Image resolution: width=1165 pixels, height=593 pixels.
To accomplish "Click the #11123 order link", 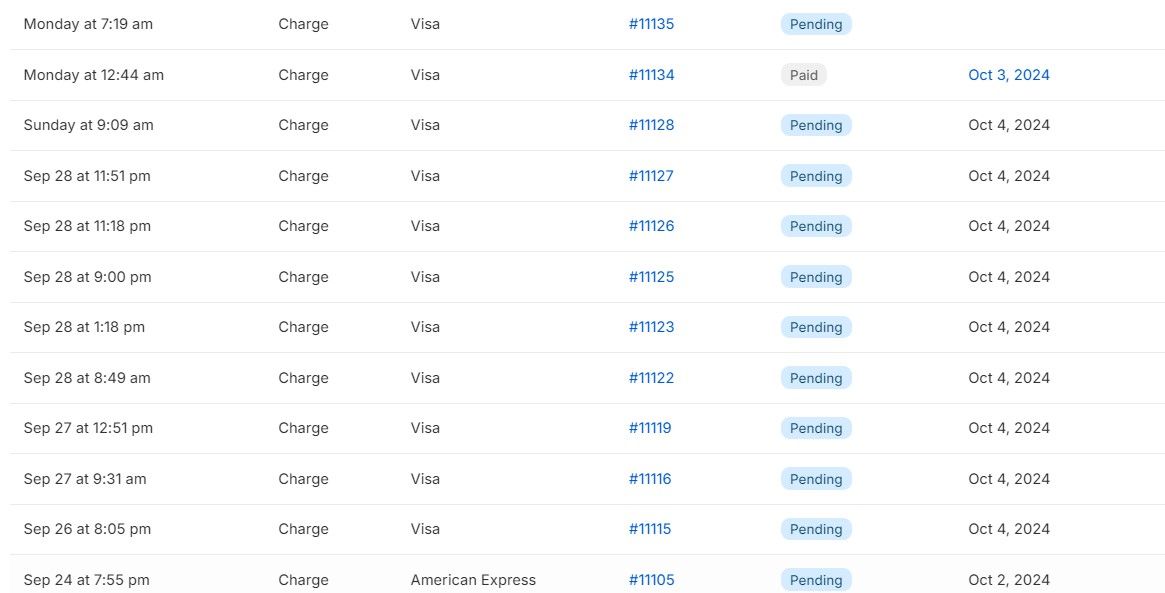I will [x=651, y=327].
